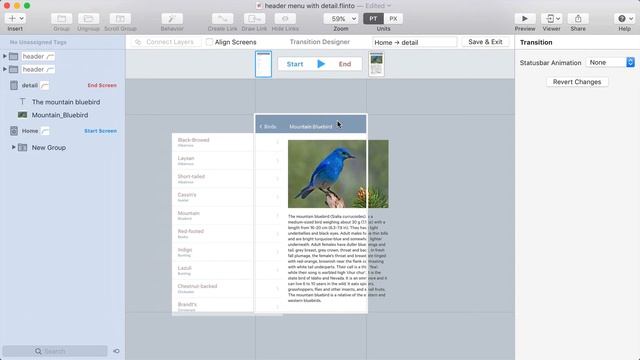Select the bluebird photo on canvas

tap(338, 174)
